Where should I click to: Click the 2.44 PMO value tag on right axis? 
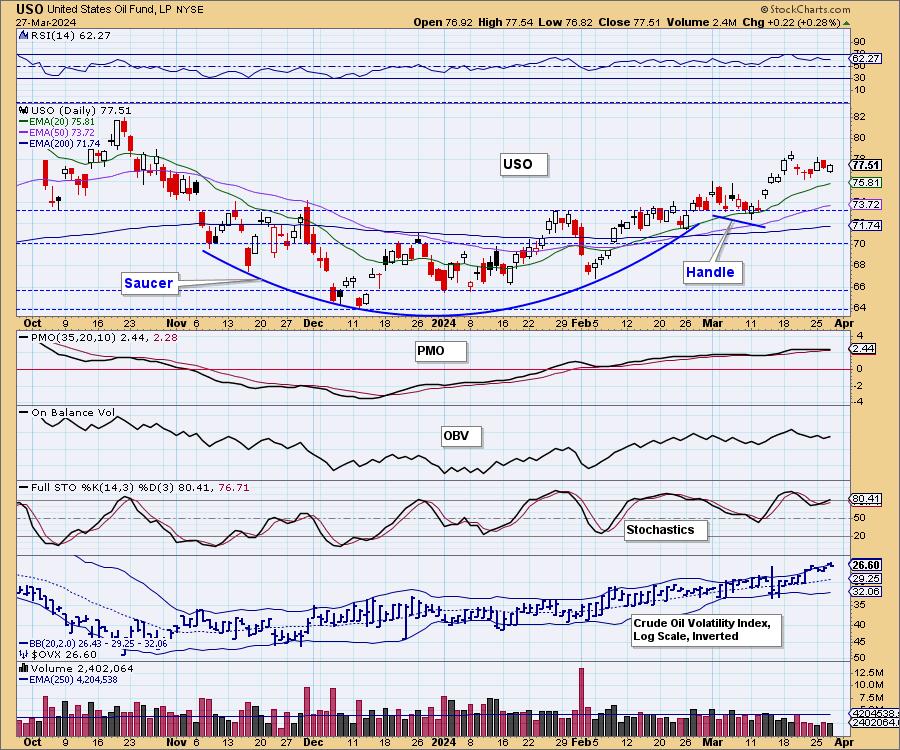click(862, 348)
